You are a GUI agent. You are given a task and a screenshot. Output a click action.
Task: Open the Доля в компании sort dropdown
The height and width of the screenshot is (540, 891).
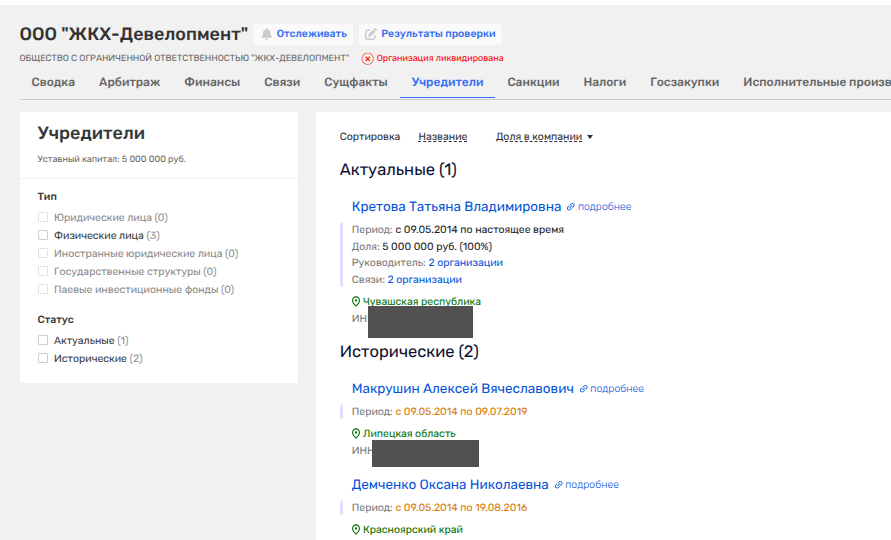pyautogui.click(x=544, y=137)
